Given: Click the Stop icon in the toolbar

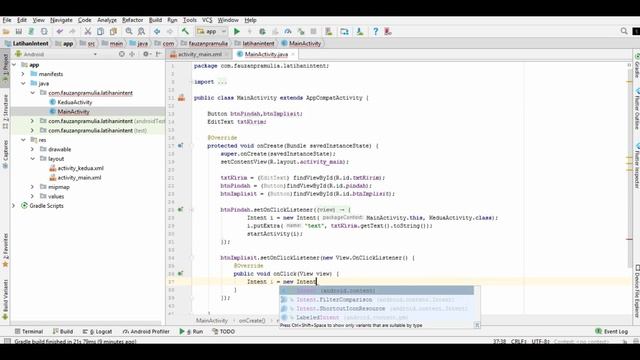Looking at the screenshot, I should click(313, 31).
